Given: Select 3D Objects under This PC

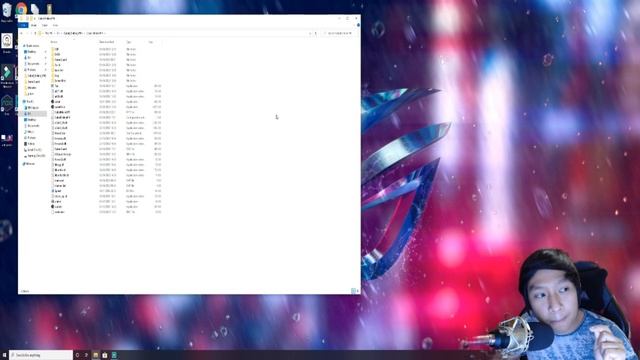Looking at the screenshot, I should coord(32,107).
